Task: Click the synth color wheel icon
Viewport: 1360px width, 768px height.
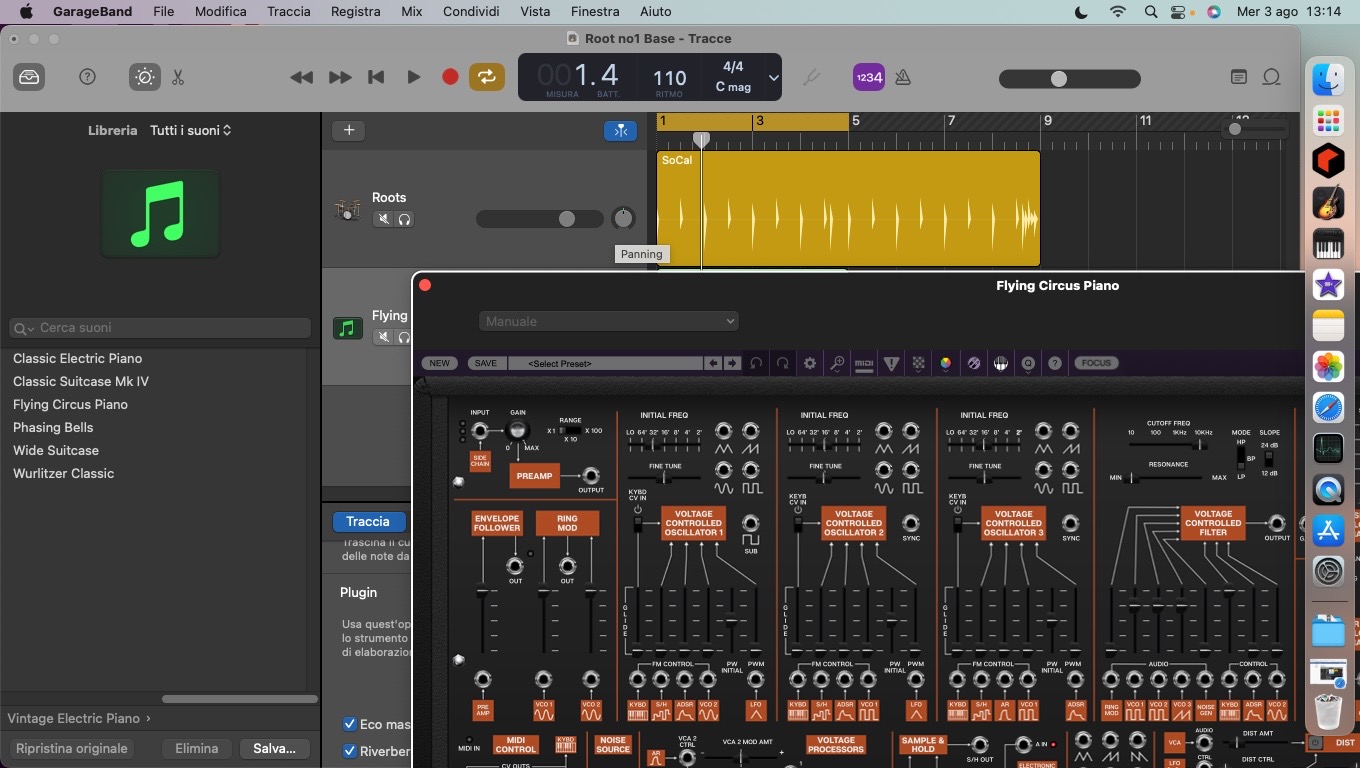Action: coord(945,363)
